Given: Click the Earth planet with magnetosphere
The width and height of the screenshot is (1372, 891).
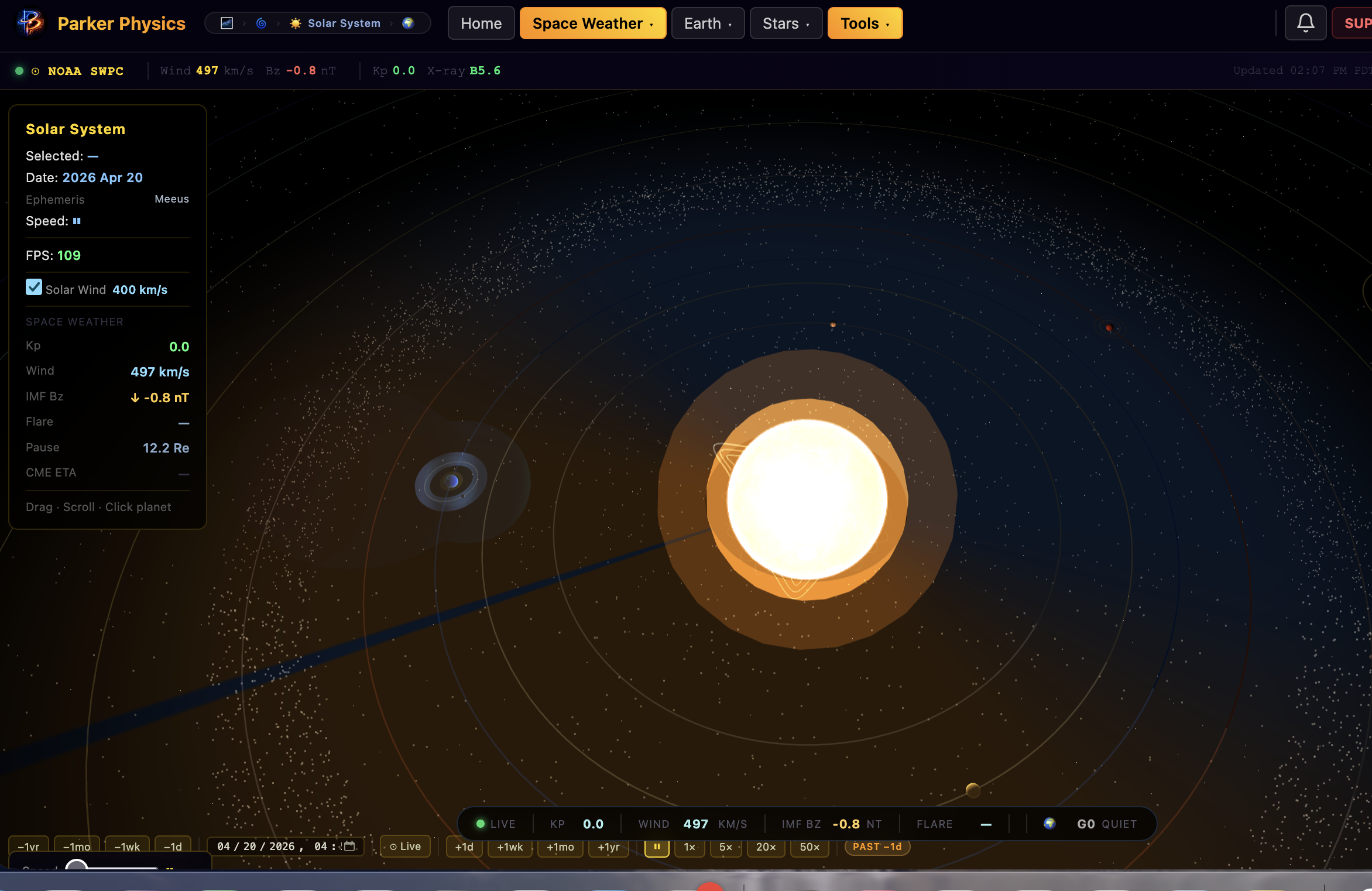Looking at the screenshot, I should pyautogui.click(x=451, y=481).
